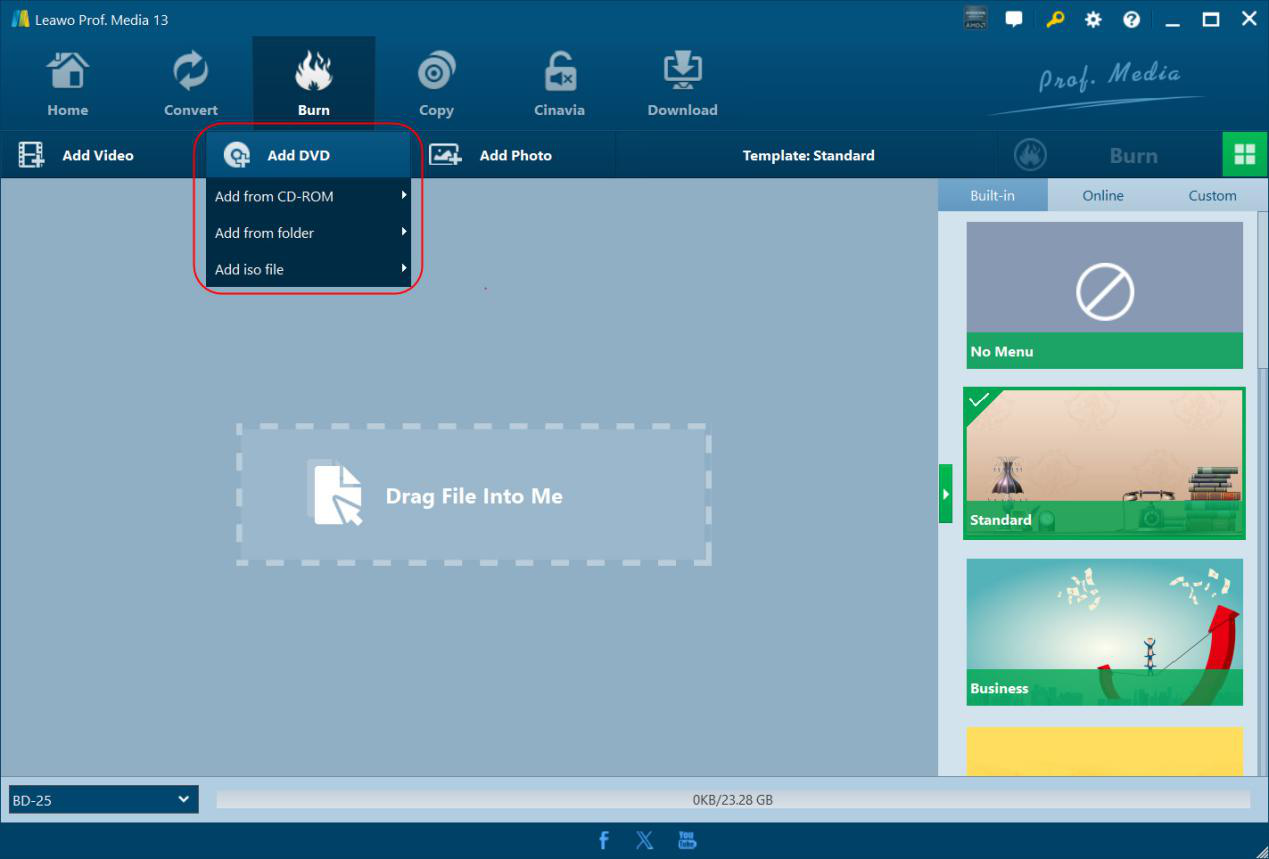The image size is (1269, 859).
Task: Expand Add from CD-ROM submenu arrow
Action: tap(404, 196)
